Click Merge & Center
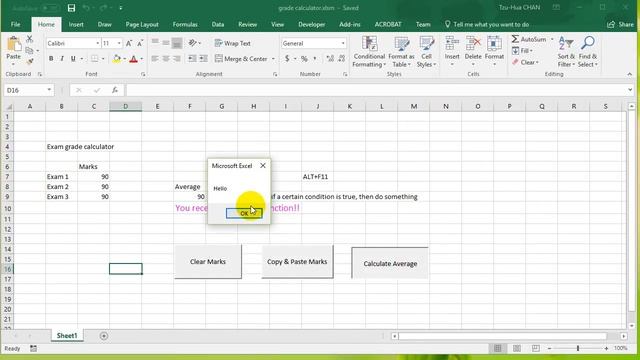This screenshot has width=640, height=360. coord(241,59)
